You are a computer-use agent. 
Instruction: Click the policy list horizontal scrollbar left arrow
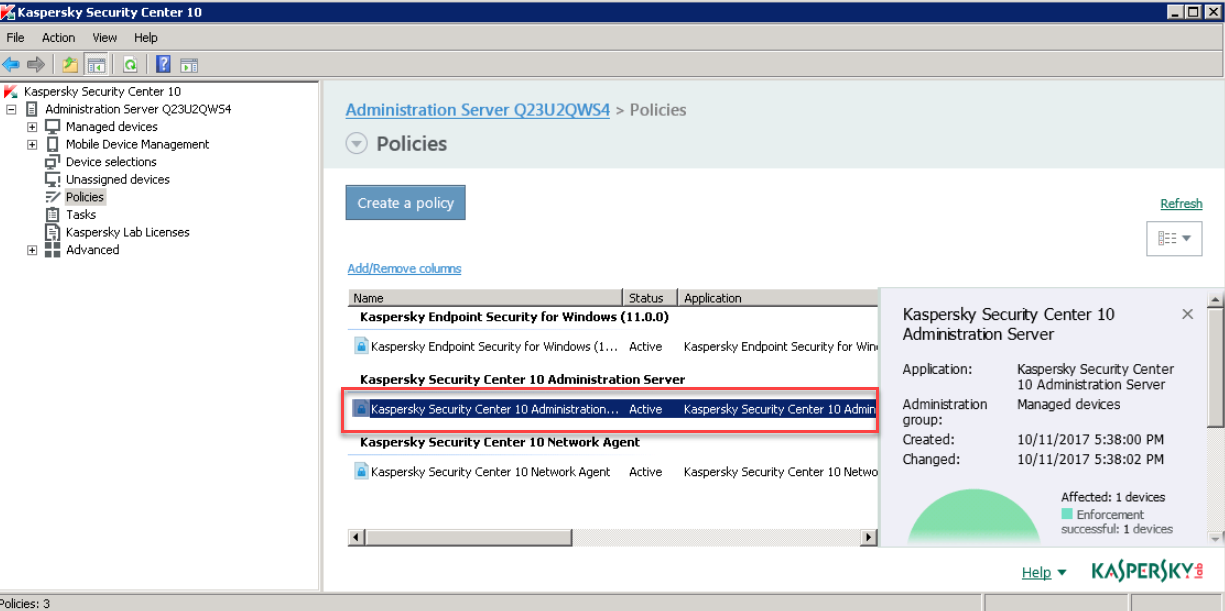[356, 538]
